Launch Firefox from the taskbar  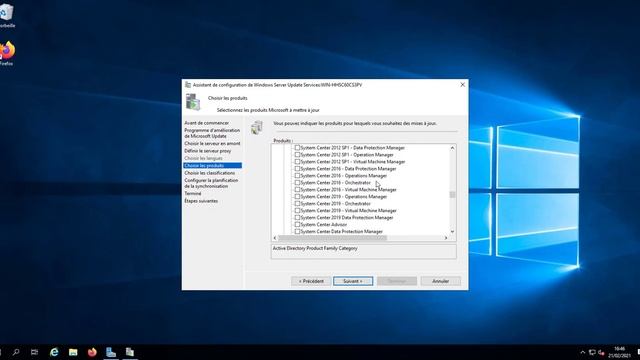(92, 352)
